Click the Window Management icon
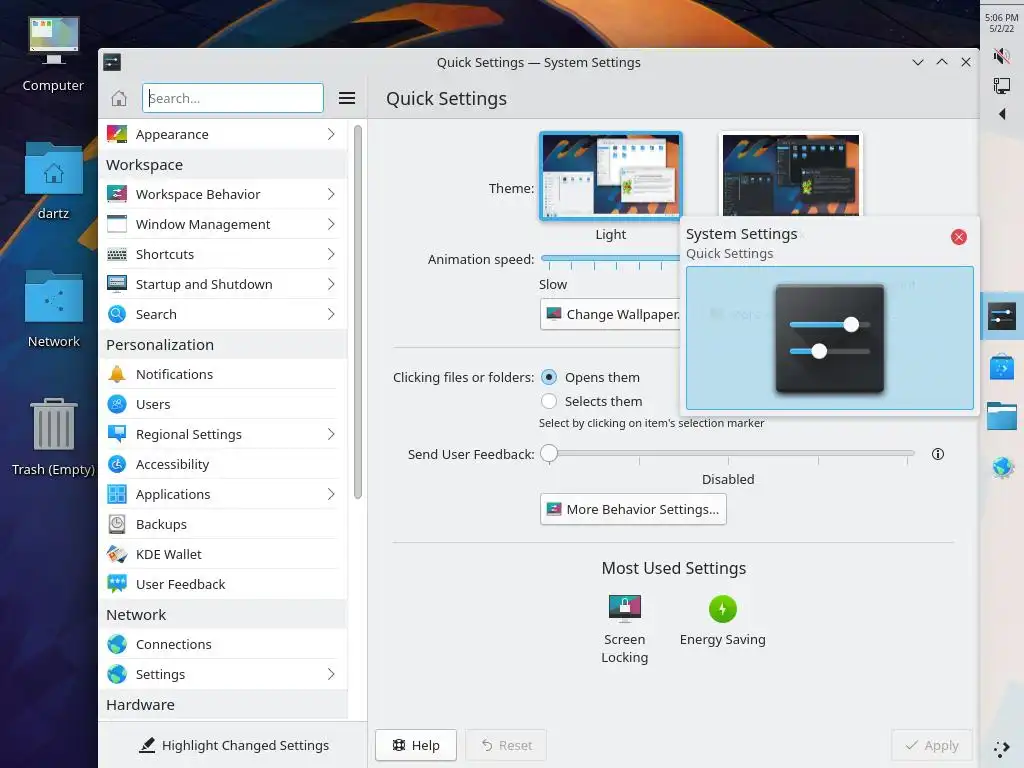 [117, 224]
